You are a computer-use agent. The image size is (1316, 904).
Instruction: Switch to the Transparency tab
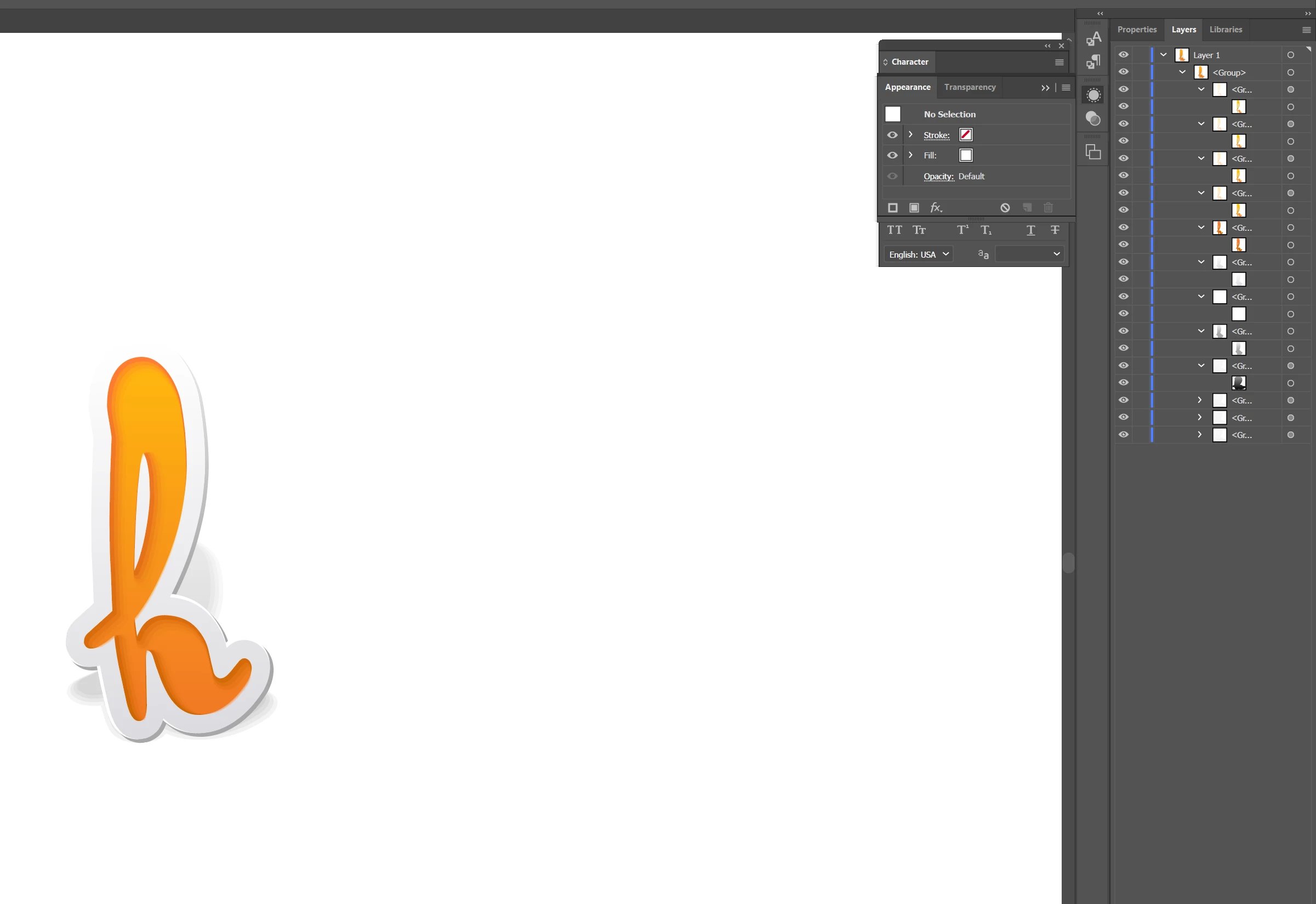970,87
